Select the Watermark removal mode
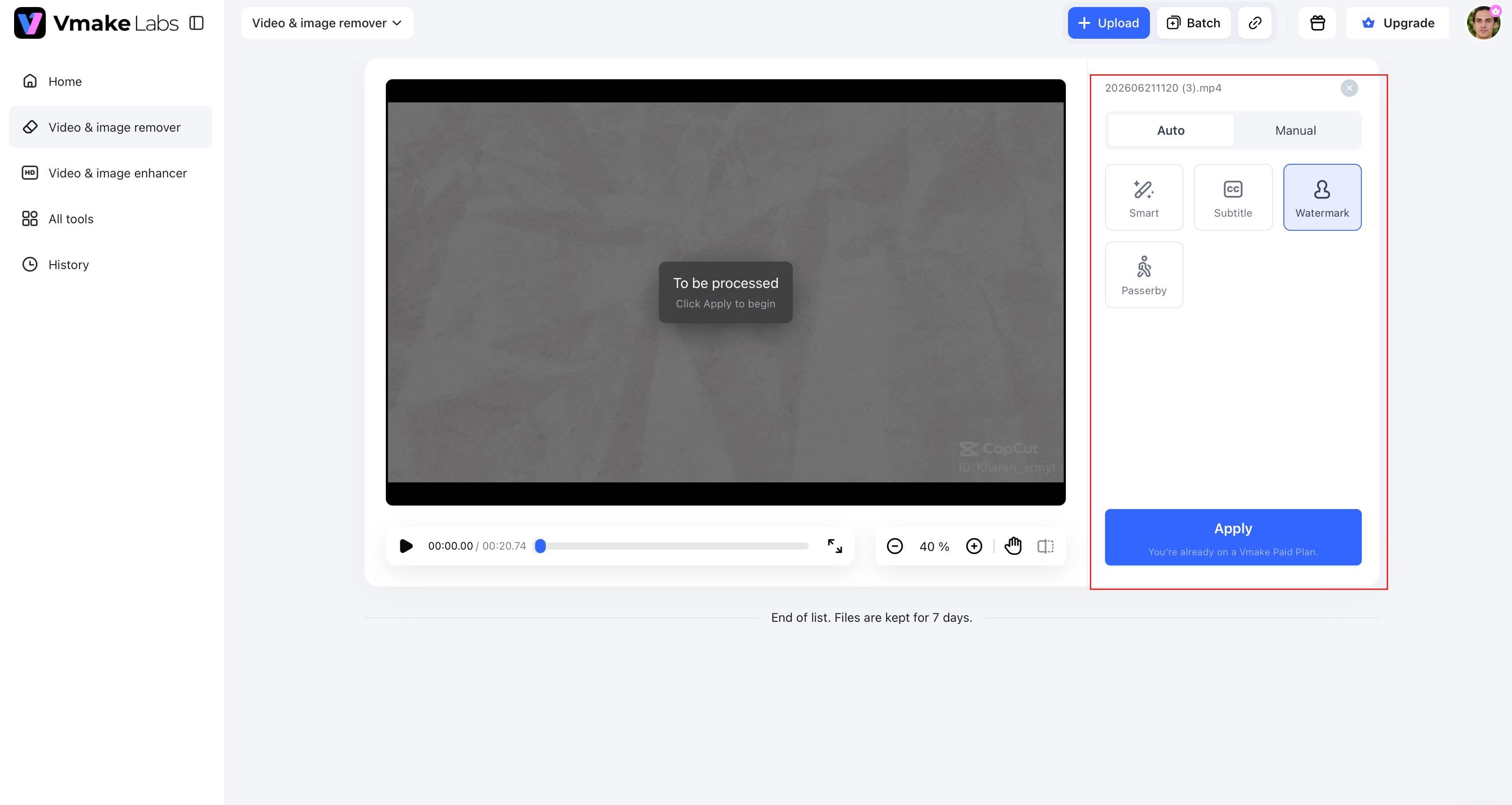The image size is (1512, 805). click(x=1322, y=197)
